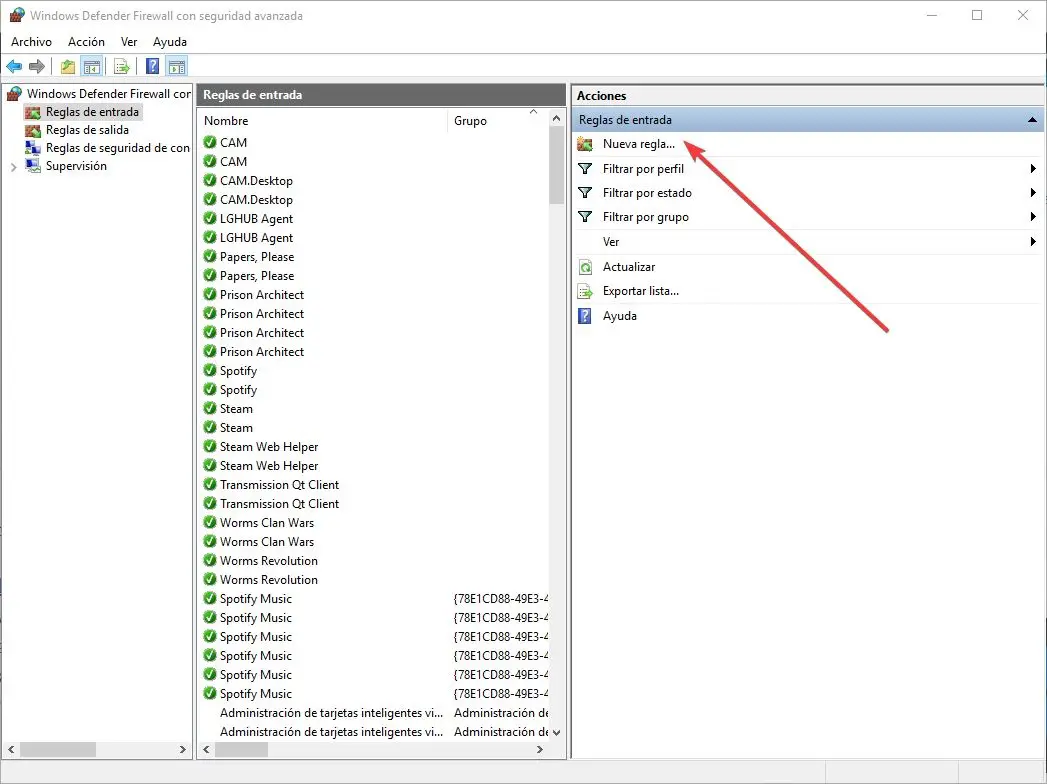Click the blue Help toolbar icon
The image size is (1047, 784).
[x=152, y=66]
